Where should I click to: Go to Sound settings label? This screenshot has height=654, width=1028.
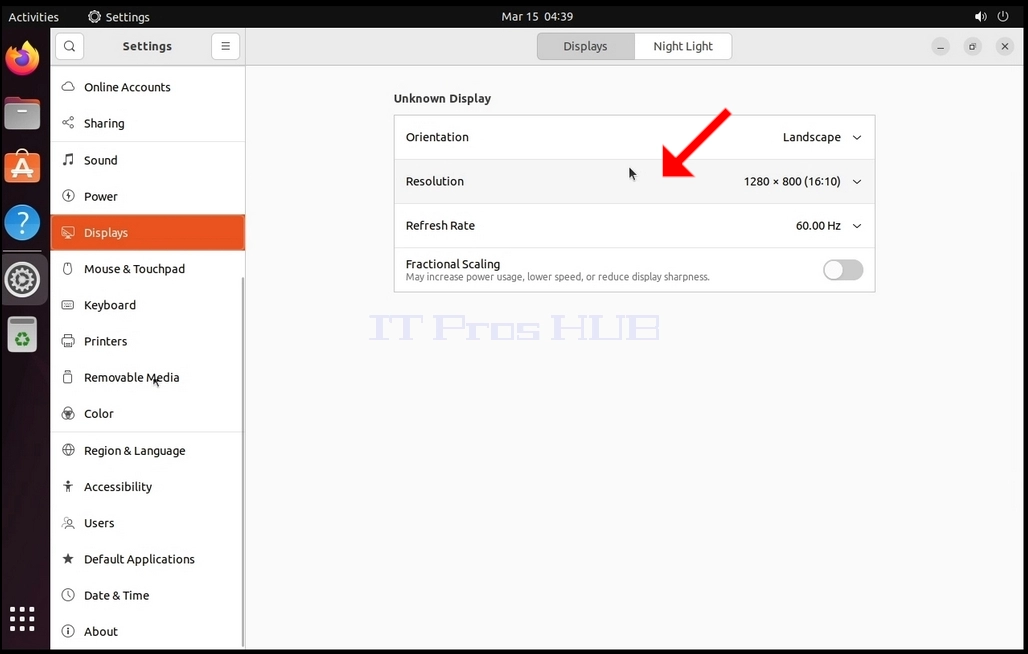pyautogui.click(x=100, y=160)
